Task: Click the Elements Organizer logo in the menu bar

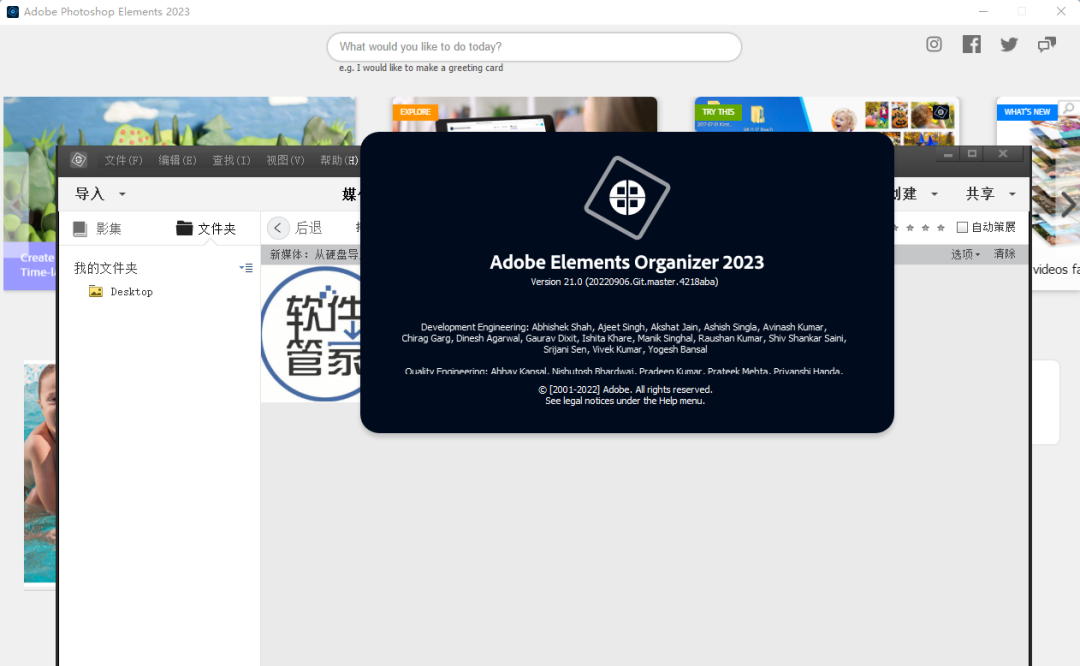Action: coord(77,160)
